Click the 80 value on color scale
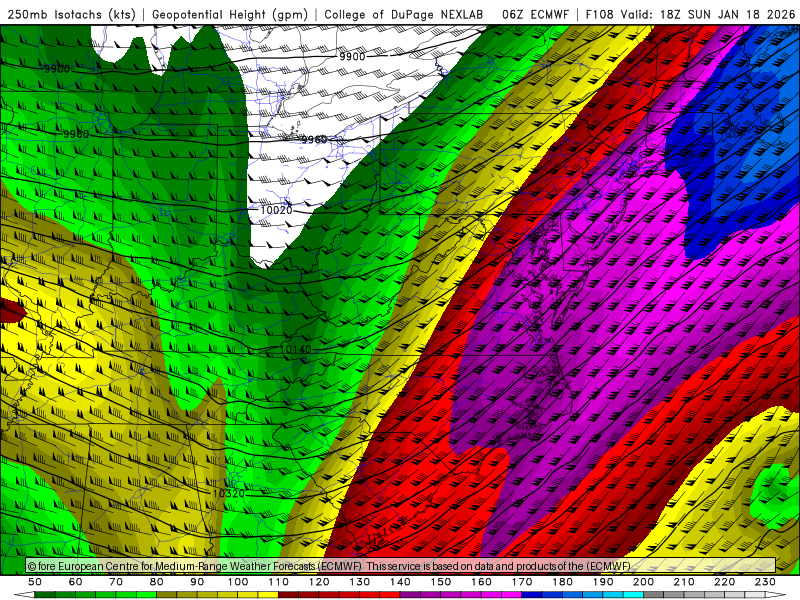This screenshot has width=800, height=600. click(157, 582)
